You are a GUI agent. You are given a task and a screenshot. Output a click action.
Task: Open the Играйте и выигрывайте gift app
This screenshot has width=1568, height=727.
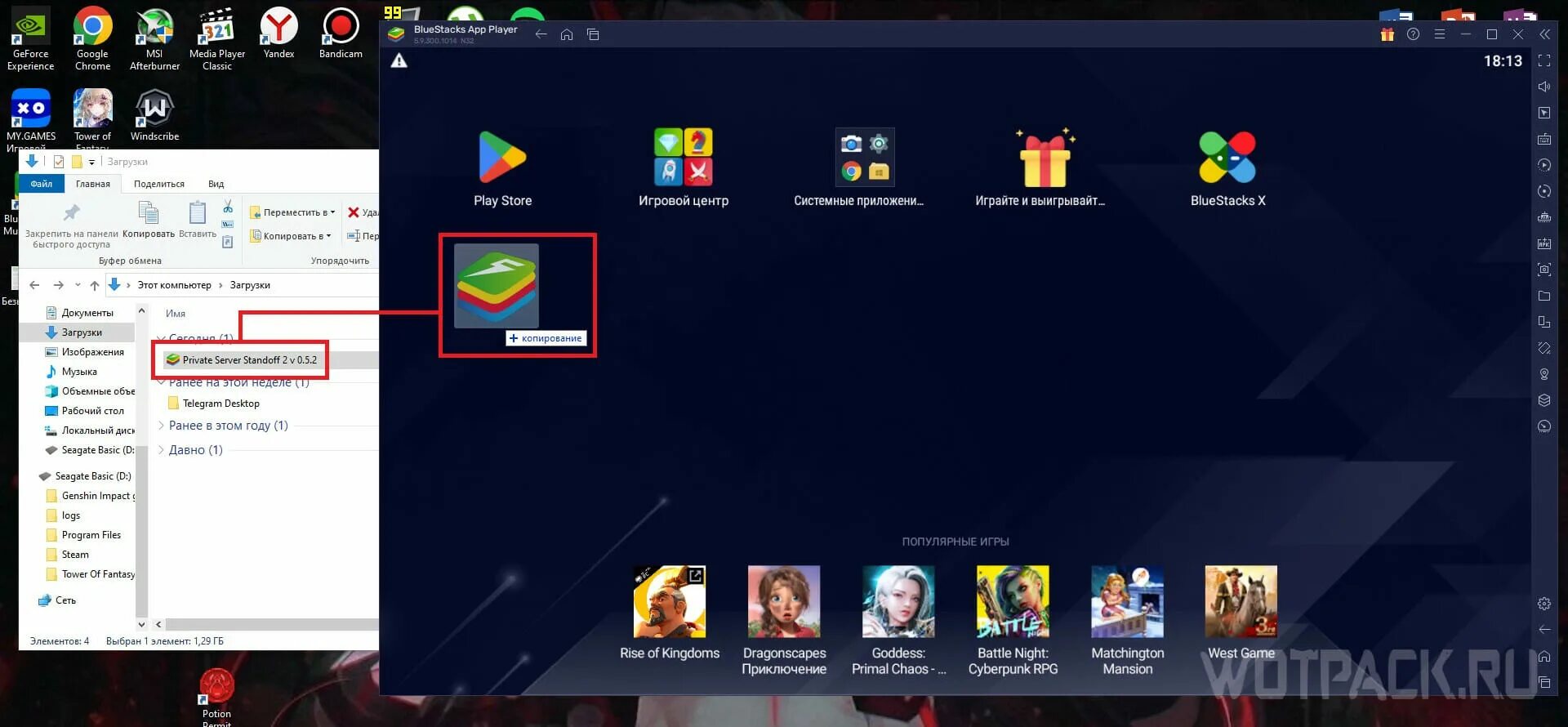[1040, 168]
